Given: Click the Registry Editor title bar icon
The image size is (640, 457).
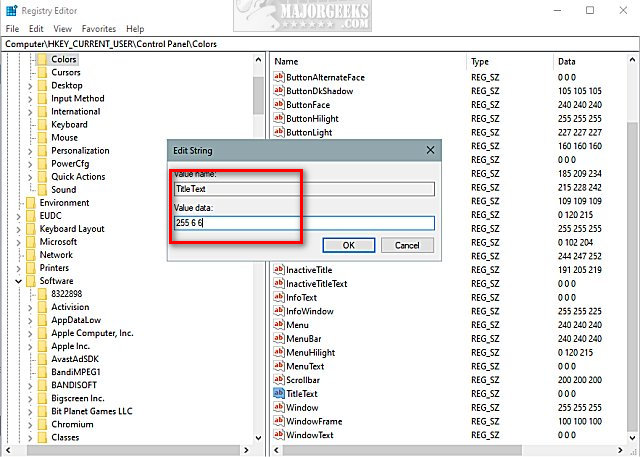Looking at the screenshot, I should click(11, 10).
